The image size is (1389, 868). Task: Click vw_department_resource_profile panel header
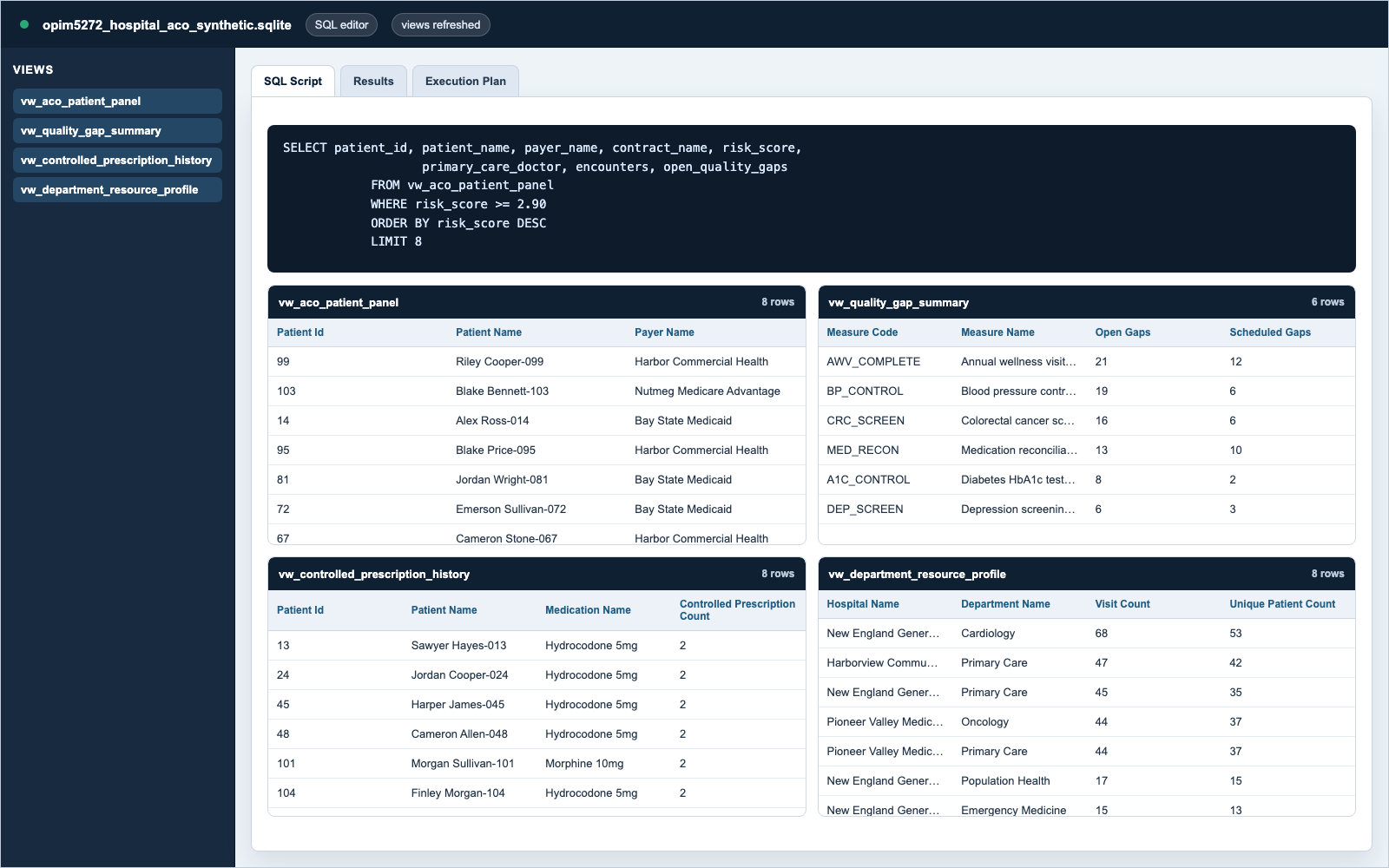[x=1086, y=574]
